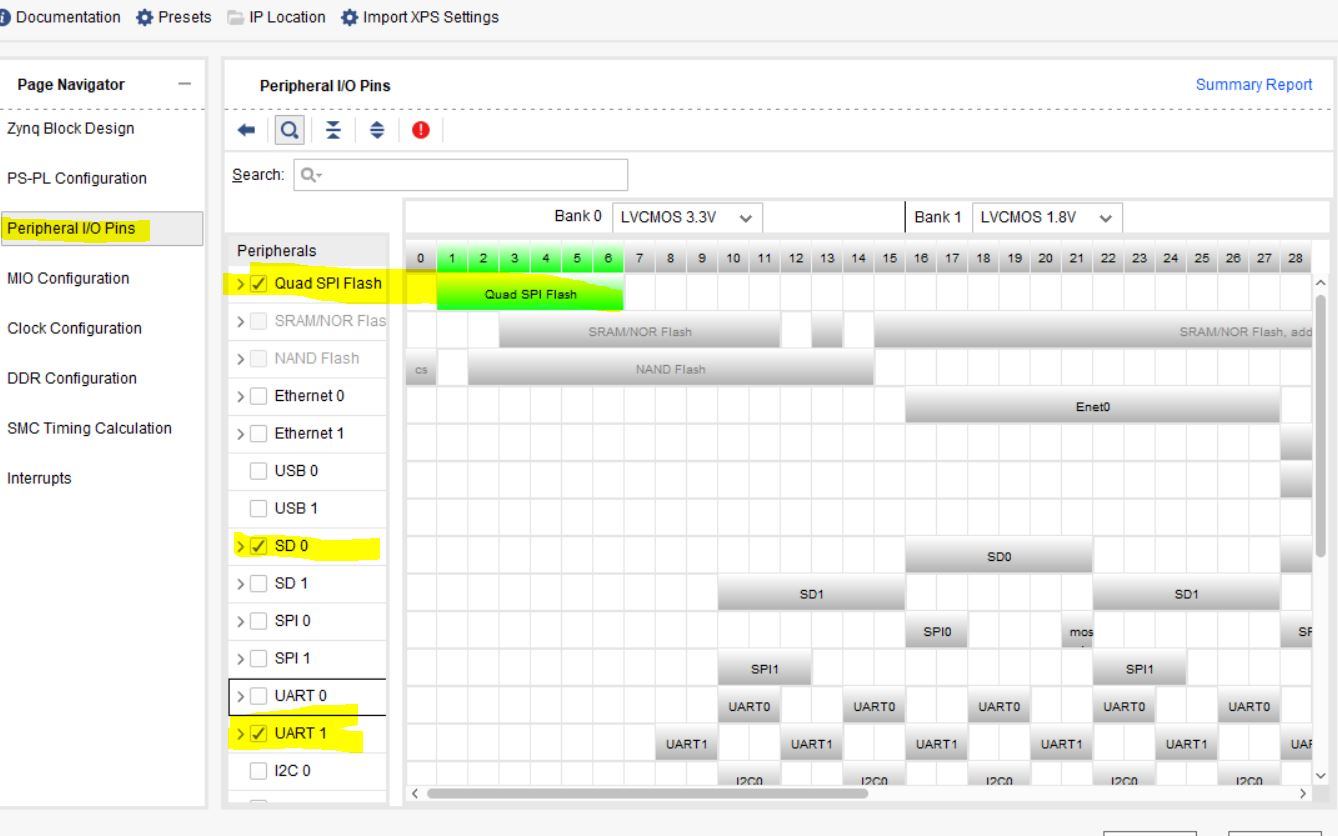Image resolution: width=1338 pixels, height=836 pixels.
Task: Uncheck the Quad SPI Flash checkbox
Action: (259, 283)
